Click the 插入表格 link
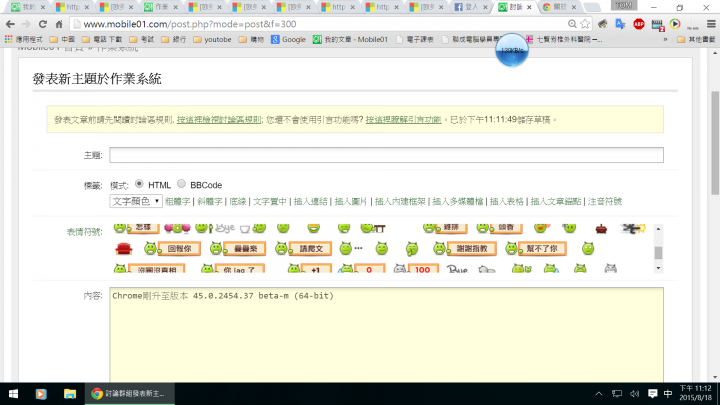This screenshot has height=405, width=720. coord(506,201)
